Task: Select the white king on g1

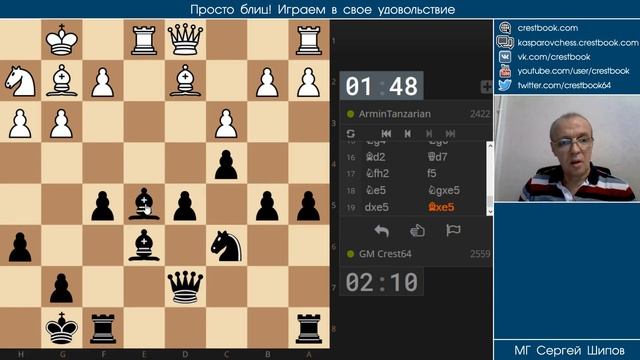Action: [62, 40]
